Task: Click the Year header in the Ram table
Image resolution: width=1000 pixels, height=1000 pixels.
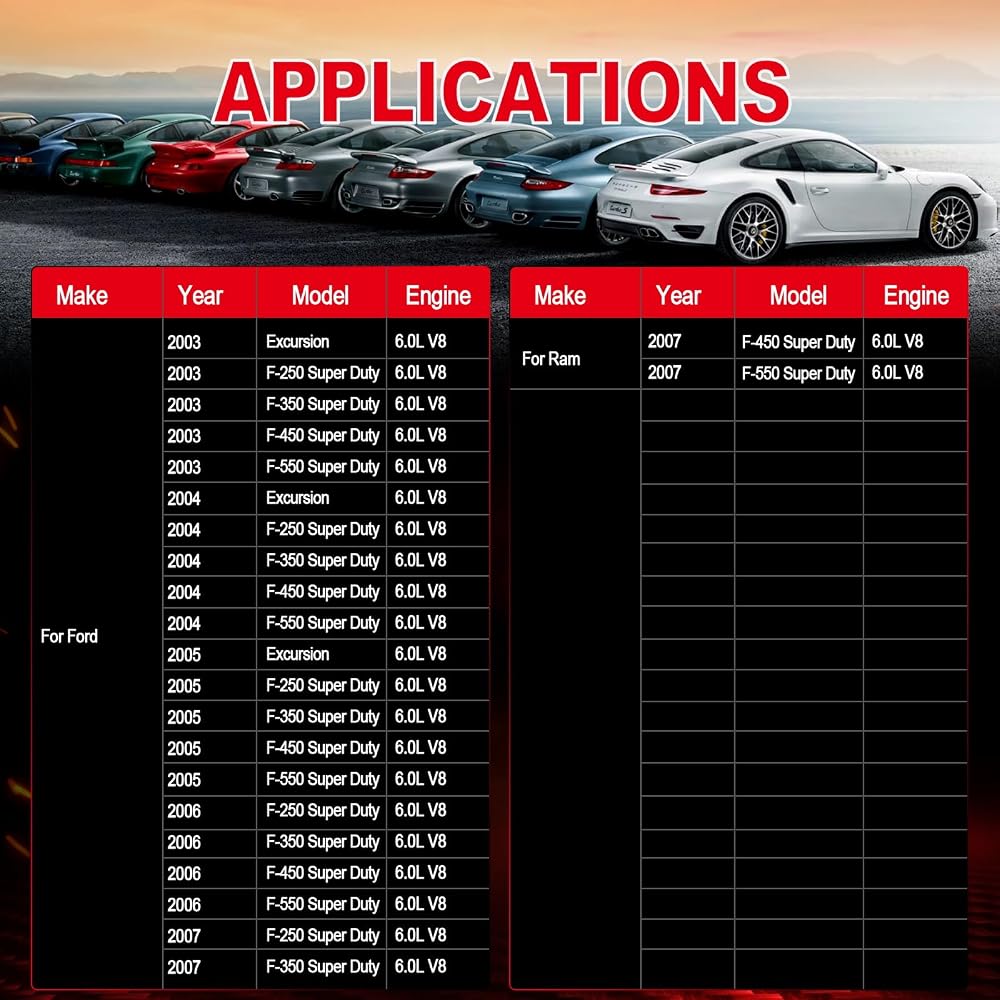Action: 679,295
